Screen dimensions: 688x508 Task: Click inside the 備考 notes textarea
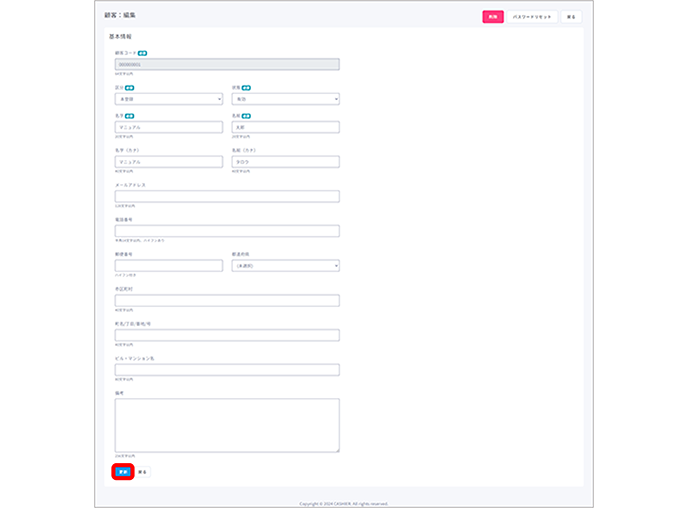pyautogui.click(x=226, y=425)
